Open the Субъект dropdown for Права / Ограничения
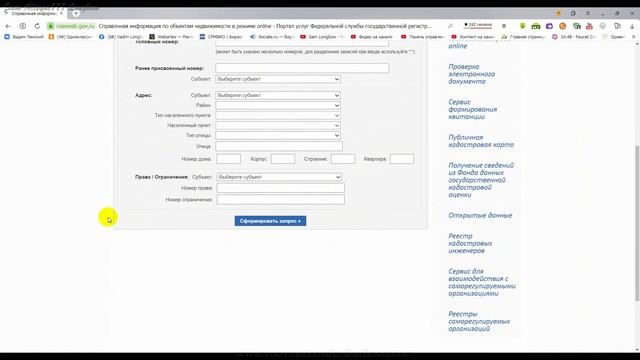The width and height of the screenshot is (640, 360). 280,177
